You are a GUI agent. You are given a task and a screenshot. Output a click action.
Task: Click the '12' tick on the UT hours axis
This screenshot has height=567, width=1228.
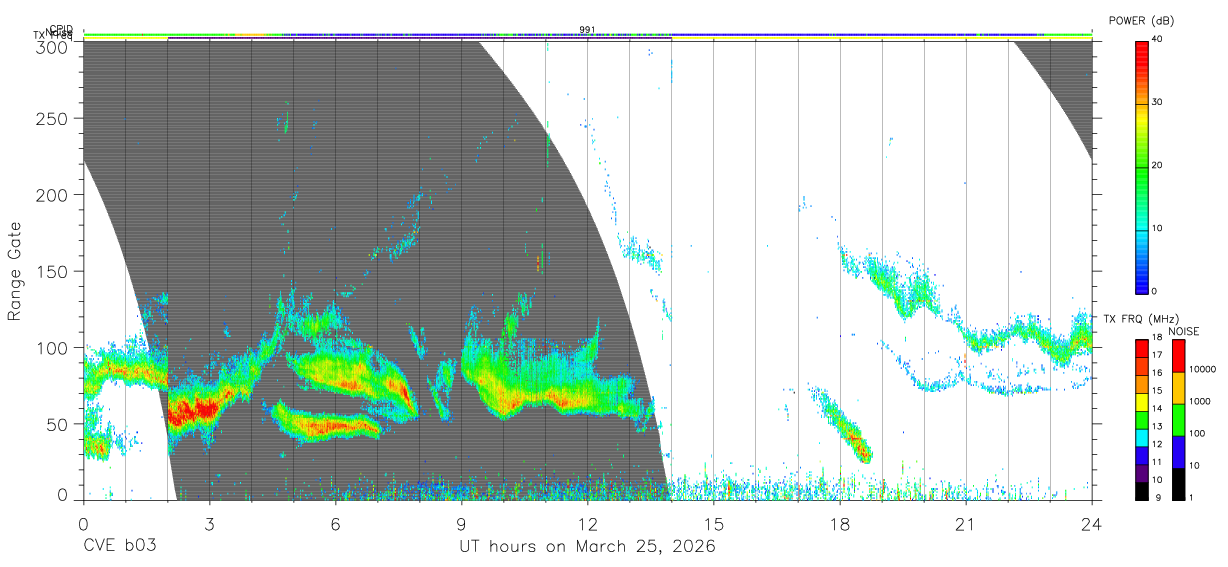click(x=587, y=524)
